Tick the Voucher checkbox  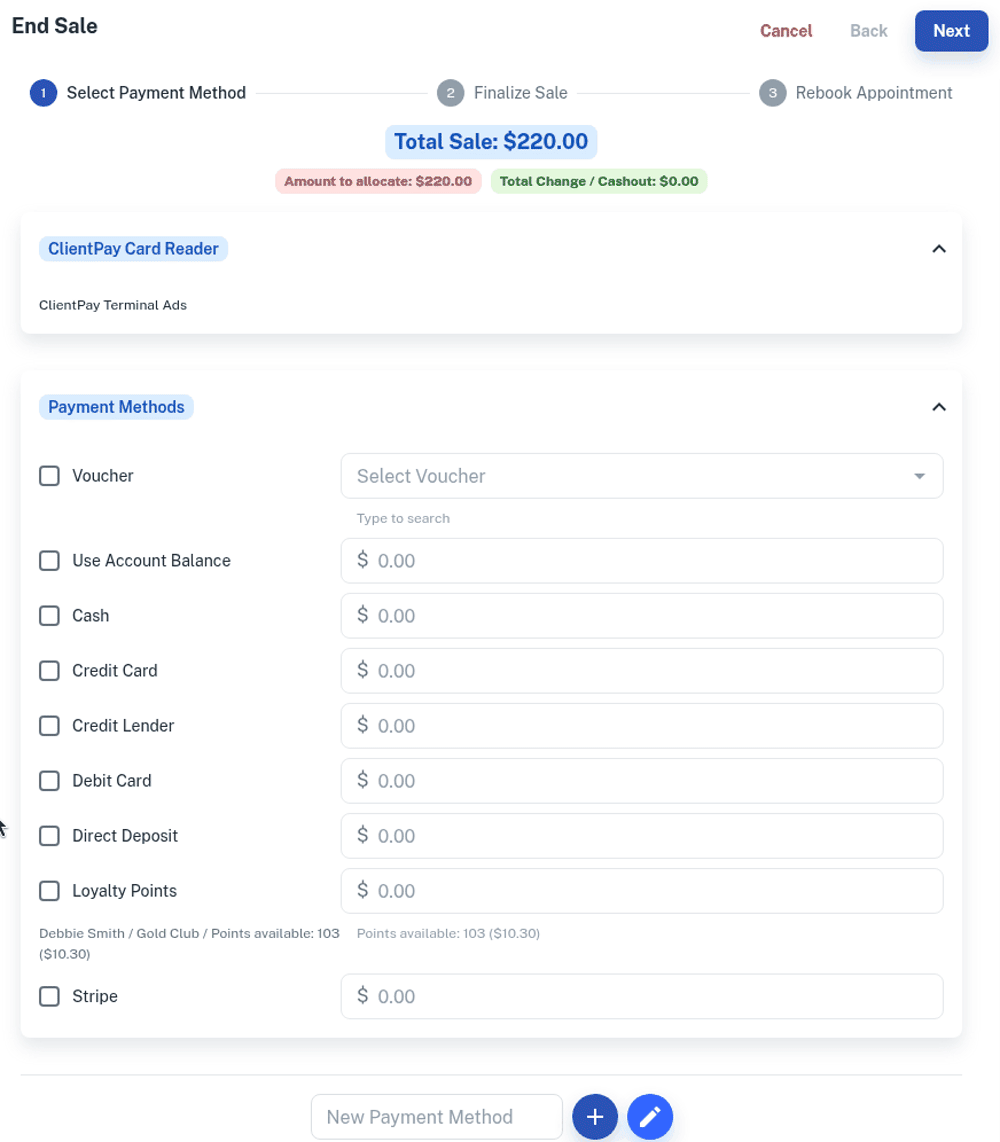(49, 476)
